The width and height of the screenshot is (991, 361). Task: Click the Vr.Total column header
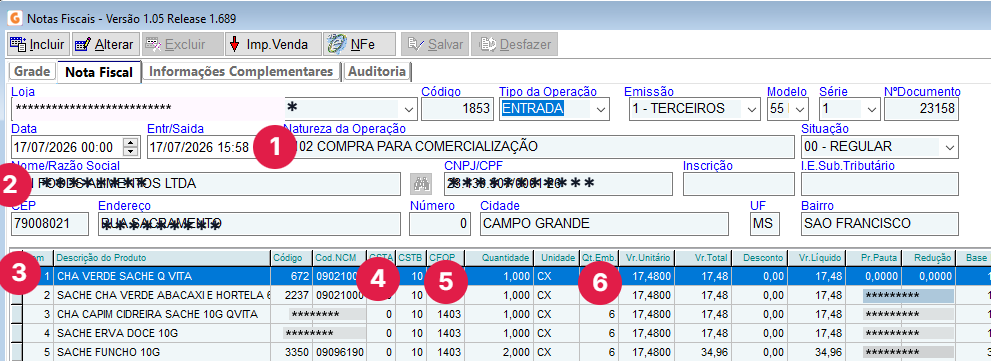click(703, 258)
